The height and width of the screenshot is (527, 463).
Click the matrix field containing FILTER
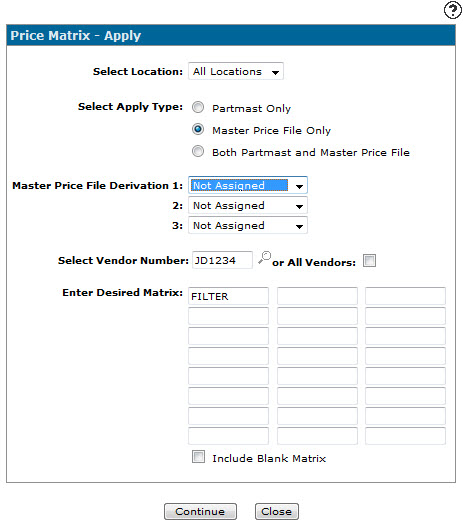(x=228, y=296)
